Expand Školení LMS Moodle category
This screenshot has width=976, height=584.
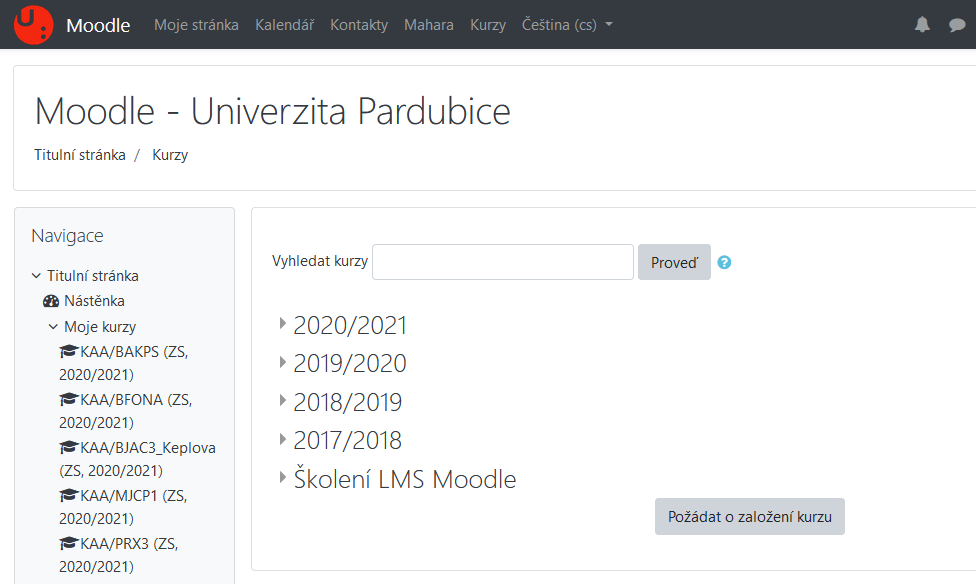(x=283, y=478)
